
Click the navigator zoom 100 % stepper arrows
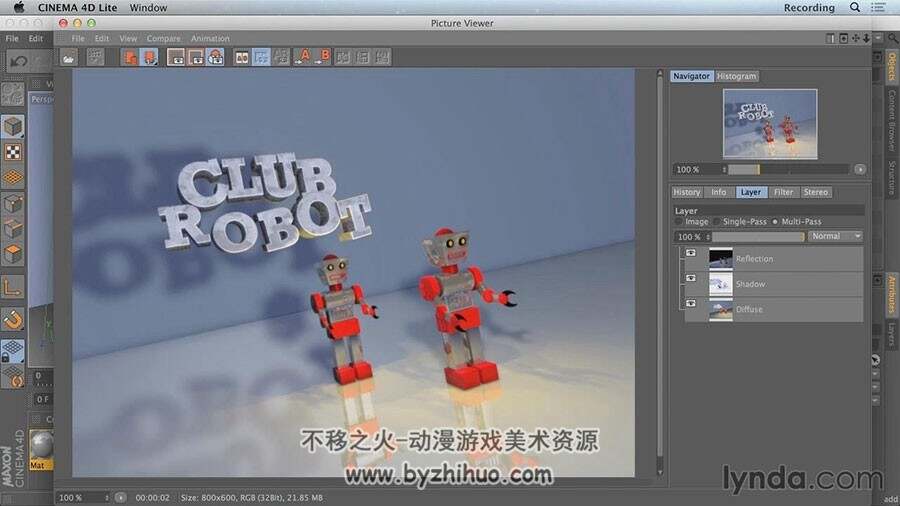point(724,170)
